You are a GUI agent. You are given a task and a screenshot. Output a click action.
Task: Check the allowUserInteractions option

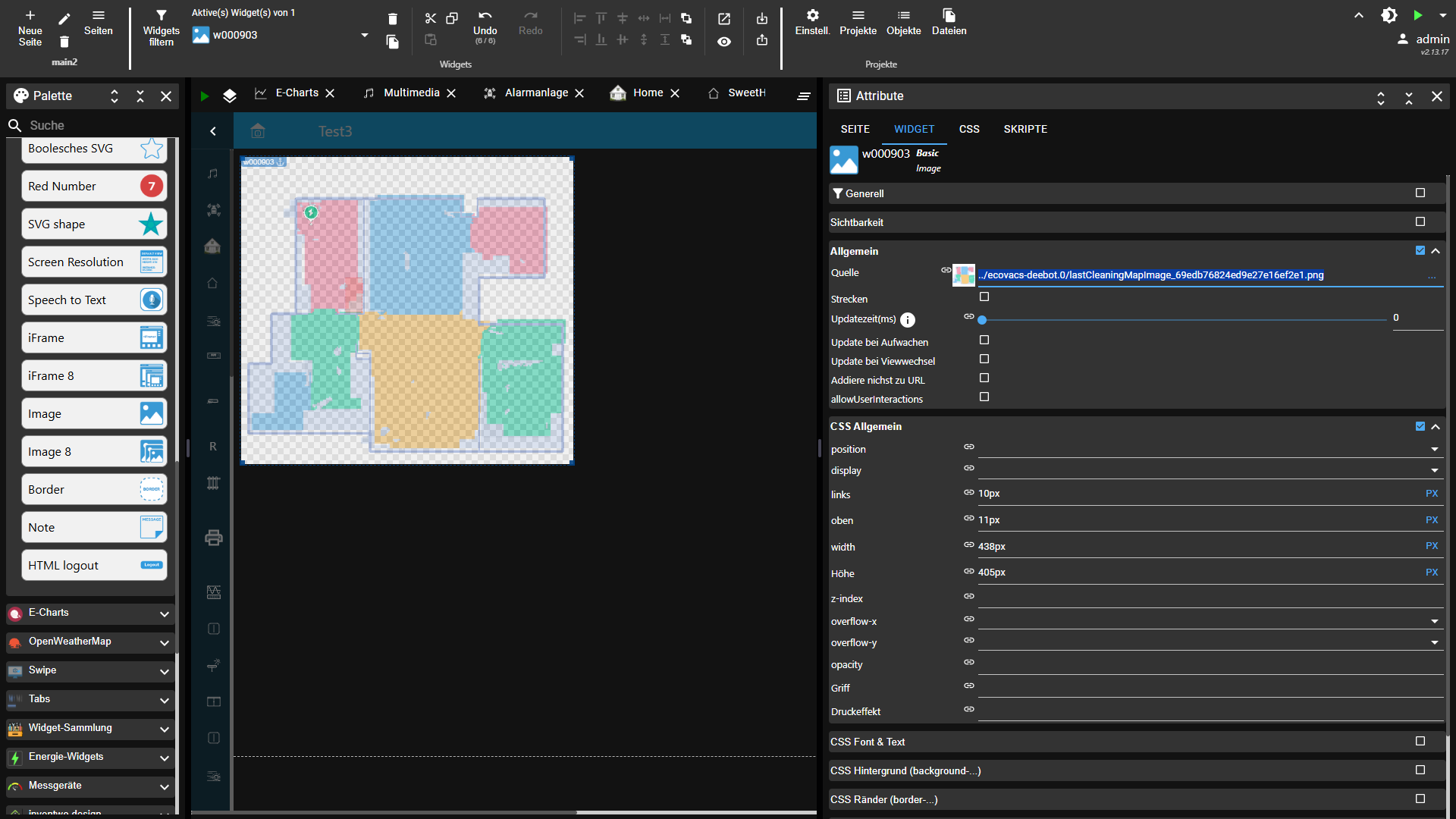tap(984, 397)
